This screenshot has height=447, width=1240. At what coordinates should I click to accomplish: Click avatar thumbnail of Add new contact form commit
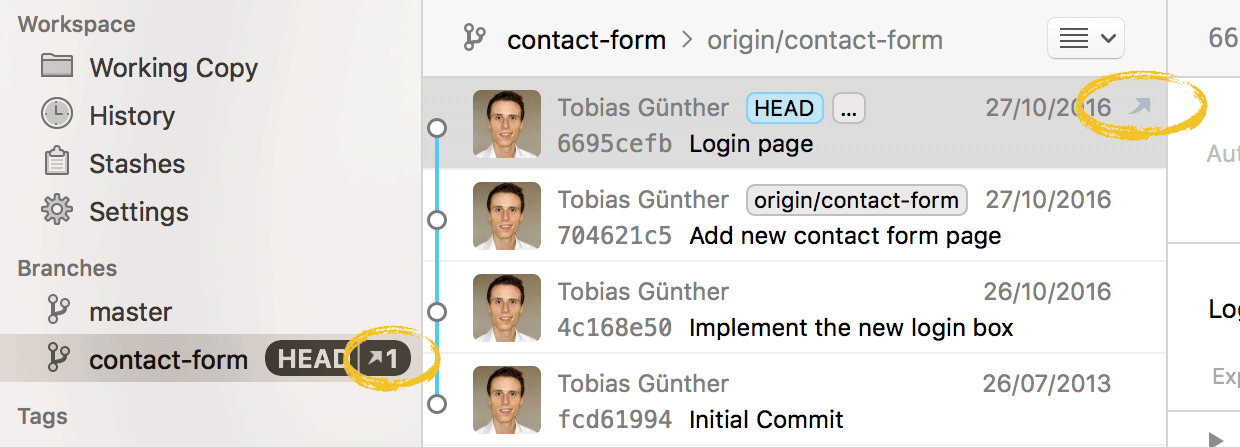(x=506, y=216)
